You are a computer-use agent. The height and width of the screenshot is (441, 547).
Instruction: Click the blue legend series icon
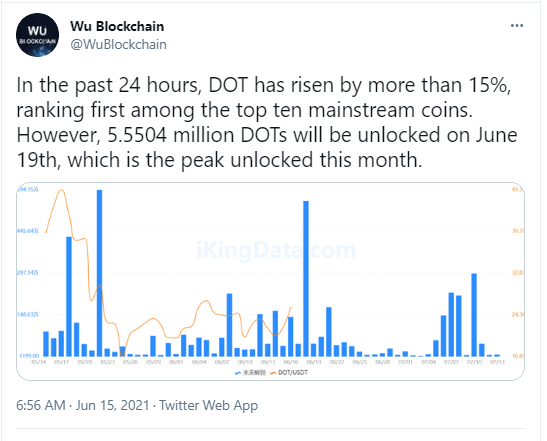tap(238, 373)
